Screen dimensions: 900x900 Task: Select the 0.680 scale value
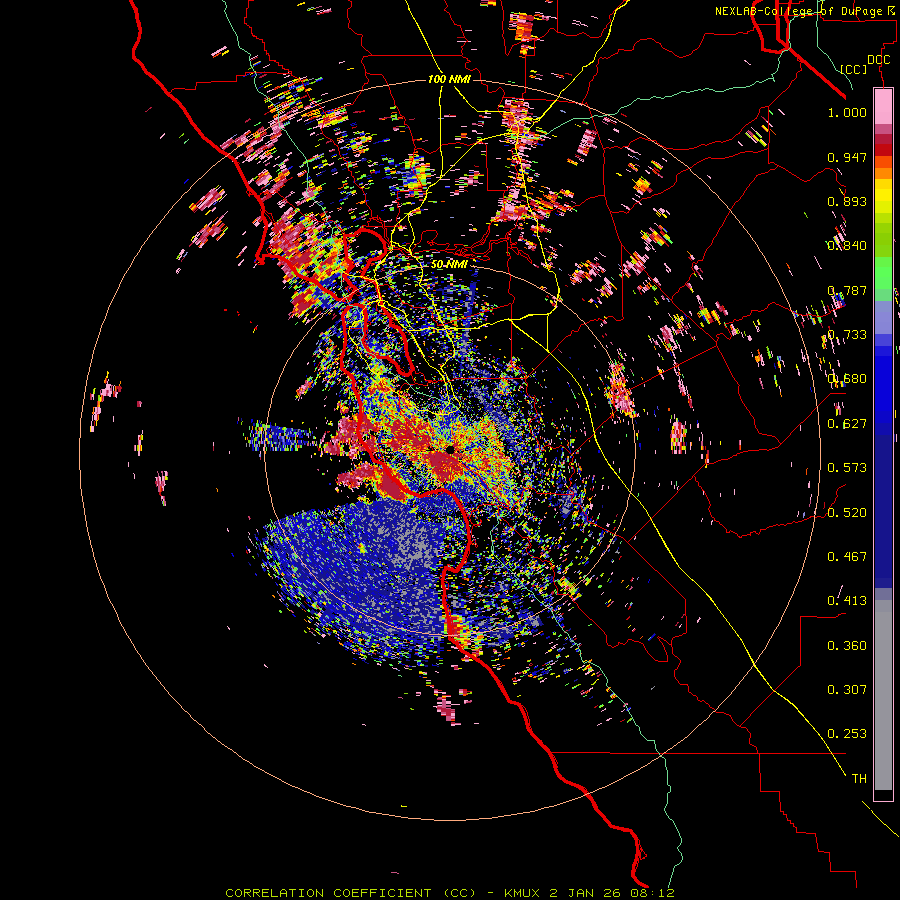click(x=847, y=379)
